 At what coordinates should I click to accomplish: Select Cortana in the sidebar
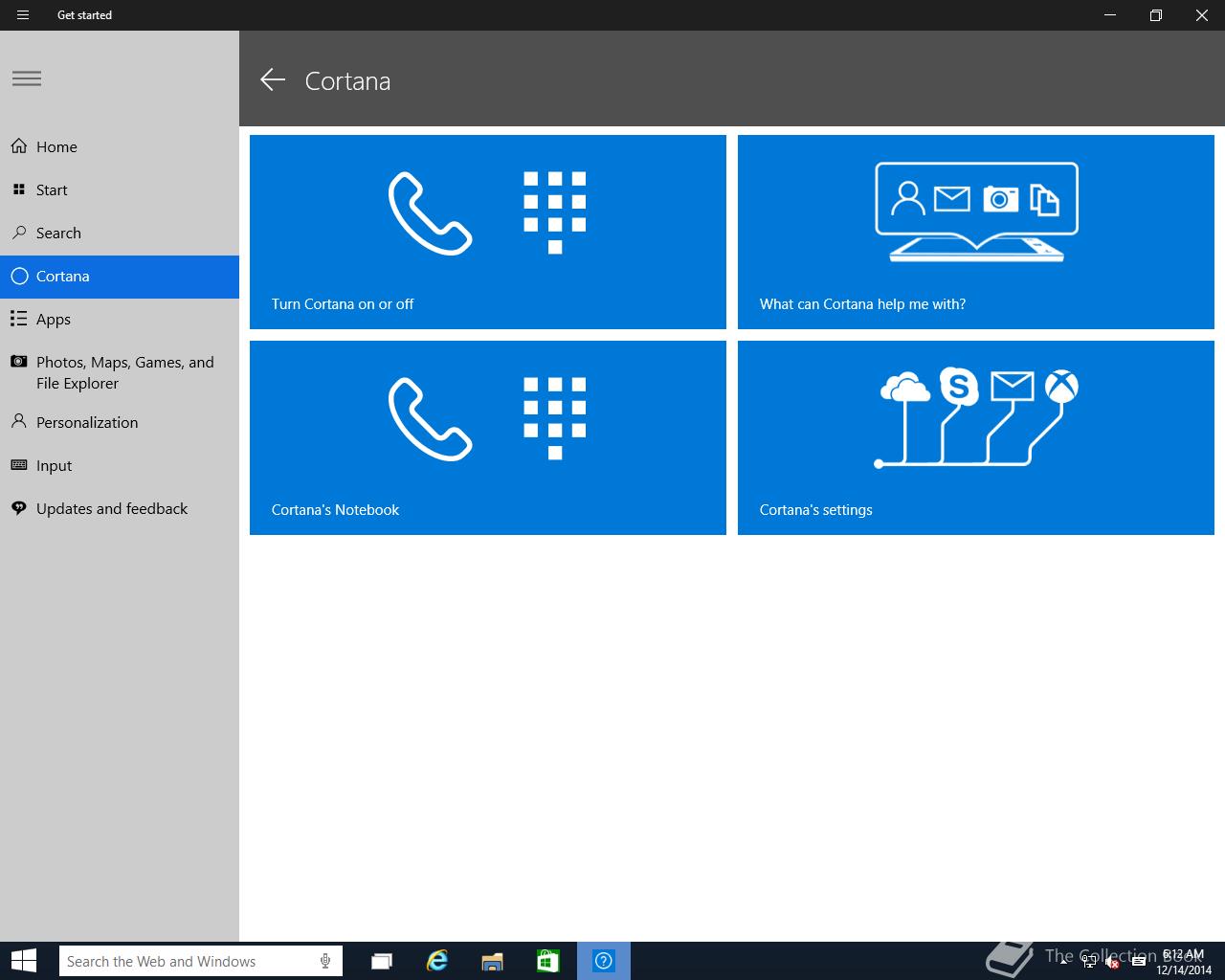[x=120, y=277]
